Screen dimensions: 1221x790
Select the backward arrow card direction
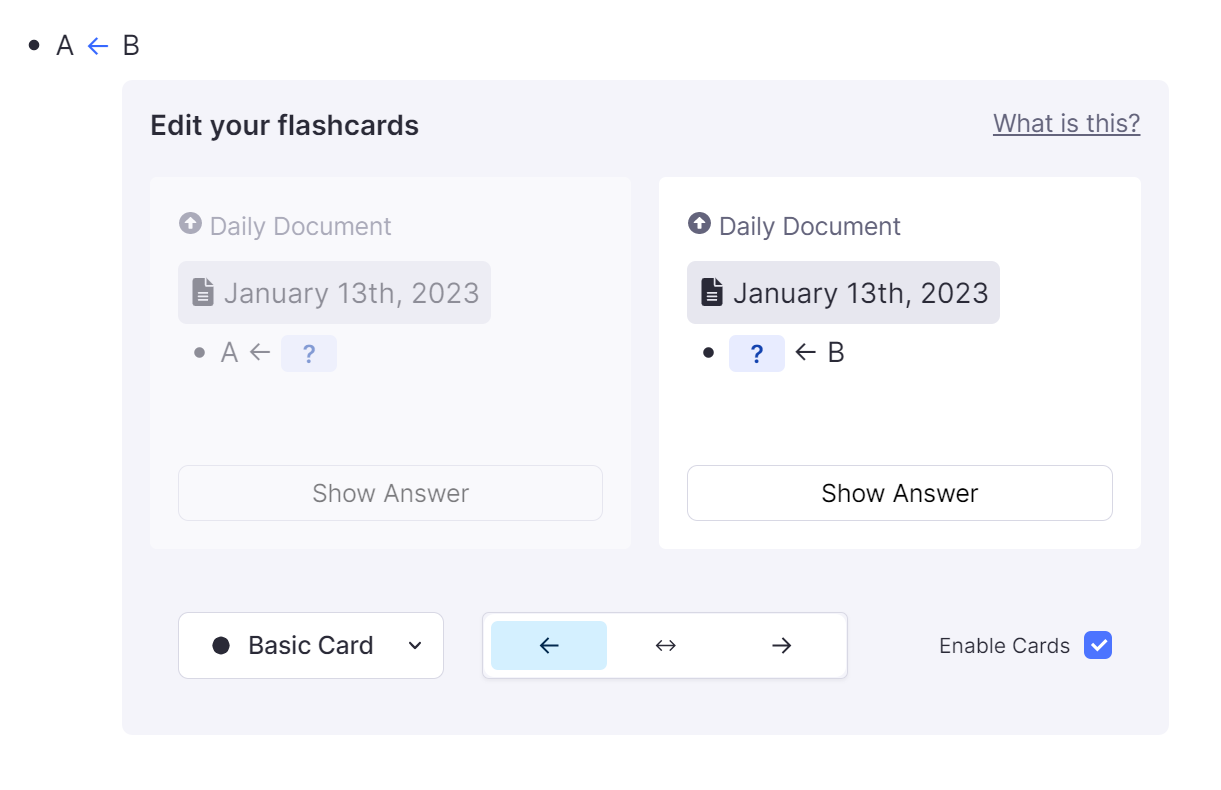pyautogui.click(x=549, y=646)
